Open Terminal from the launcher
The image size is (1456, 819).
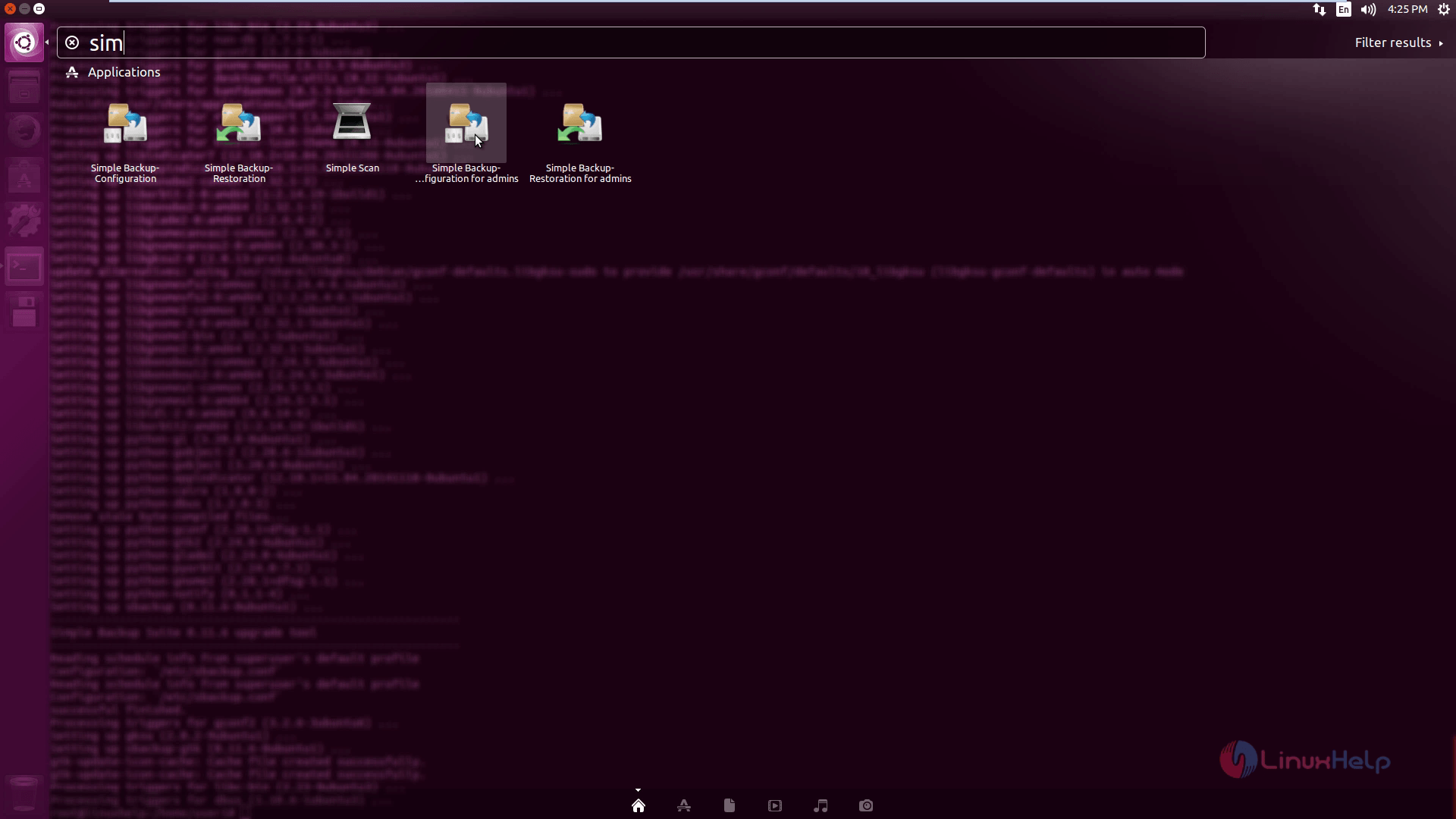pos(24,267)
